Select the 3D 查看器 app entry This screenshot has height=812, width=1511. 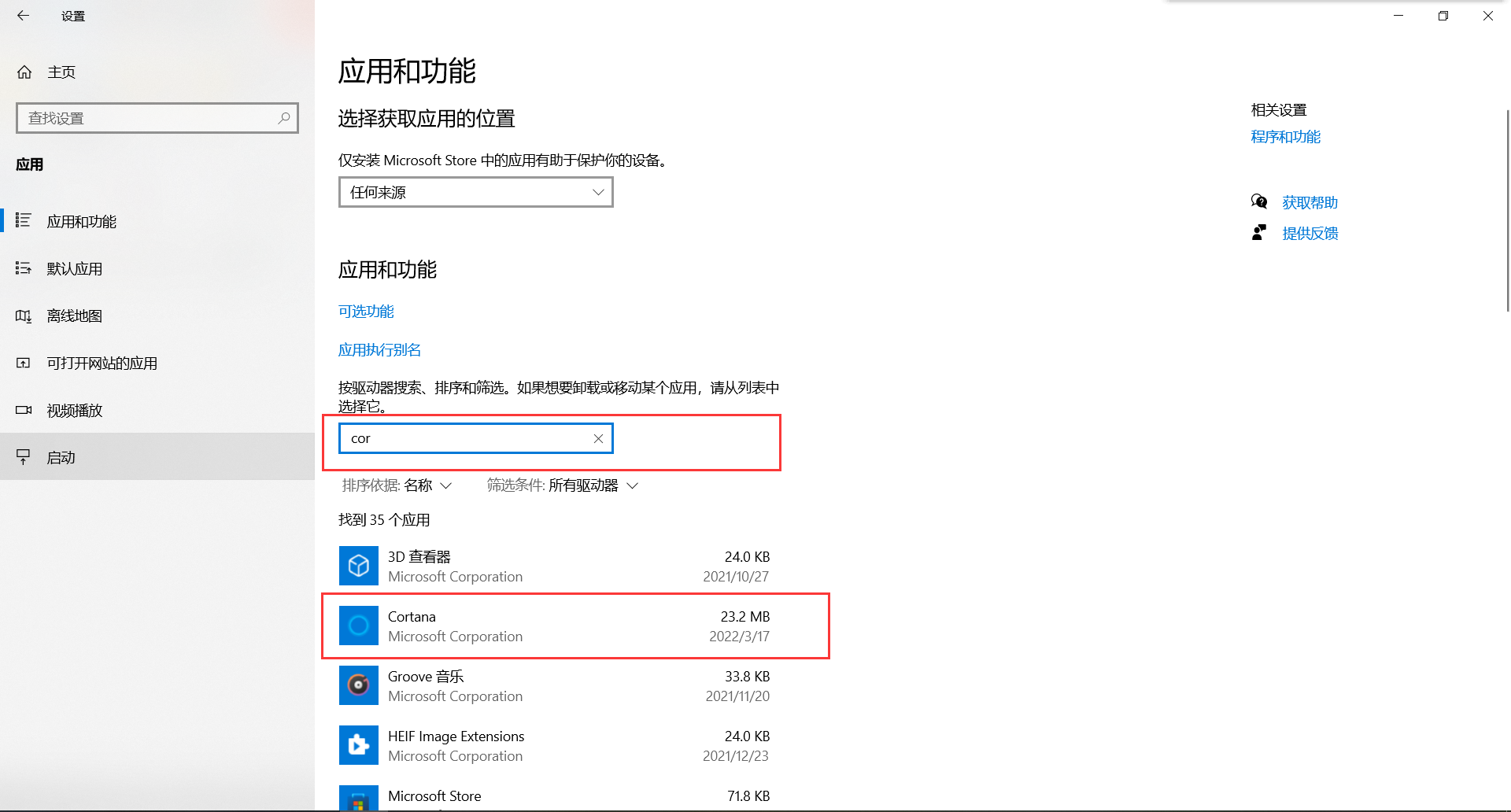click(555, 567)
